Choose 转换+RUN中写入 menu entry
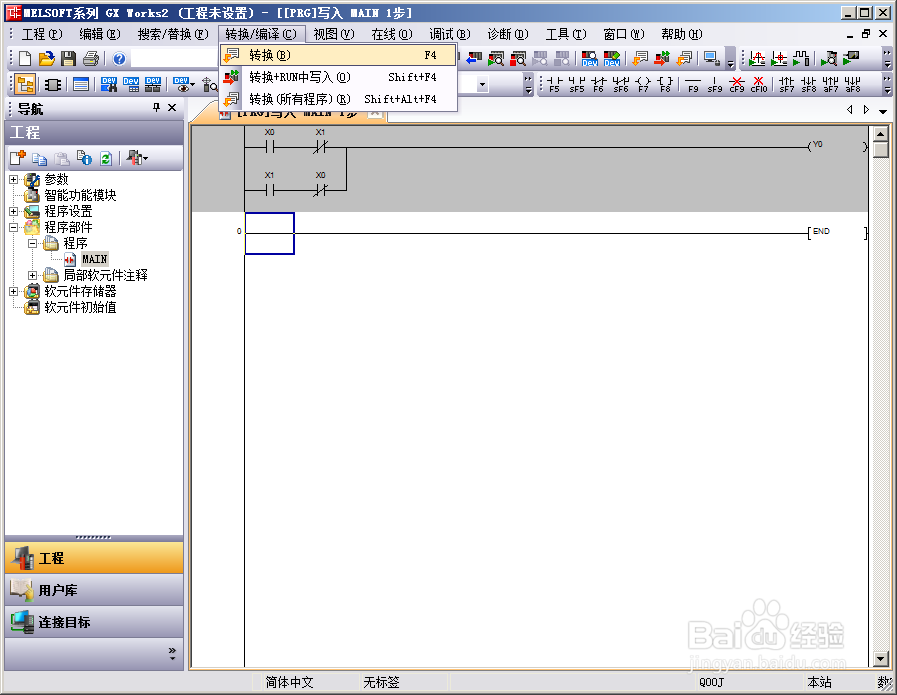Viewport: 897px width, 695px height. coord(338,77)
